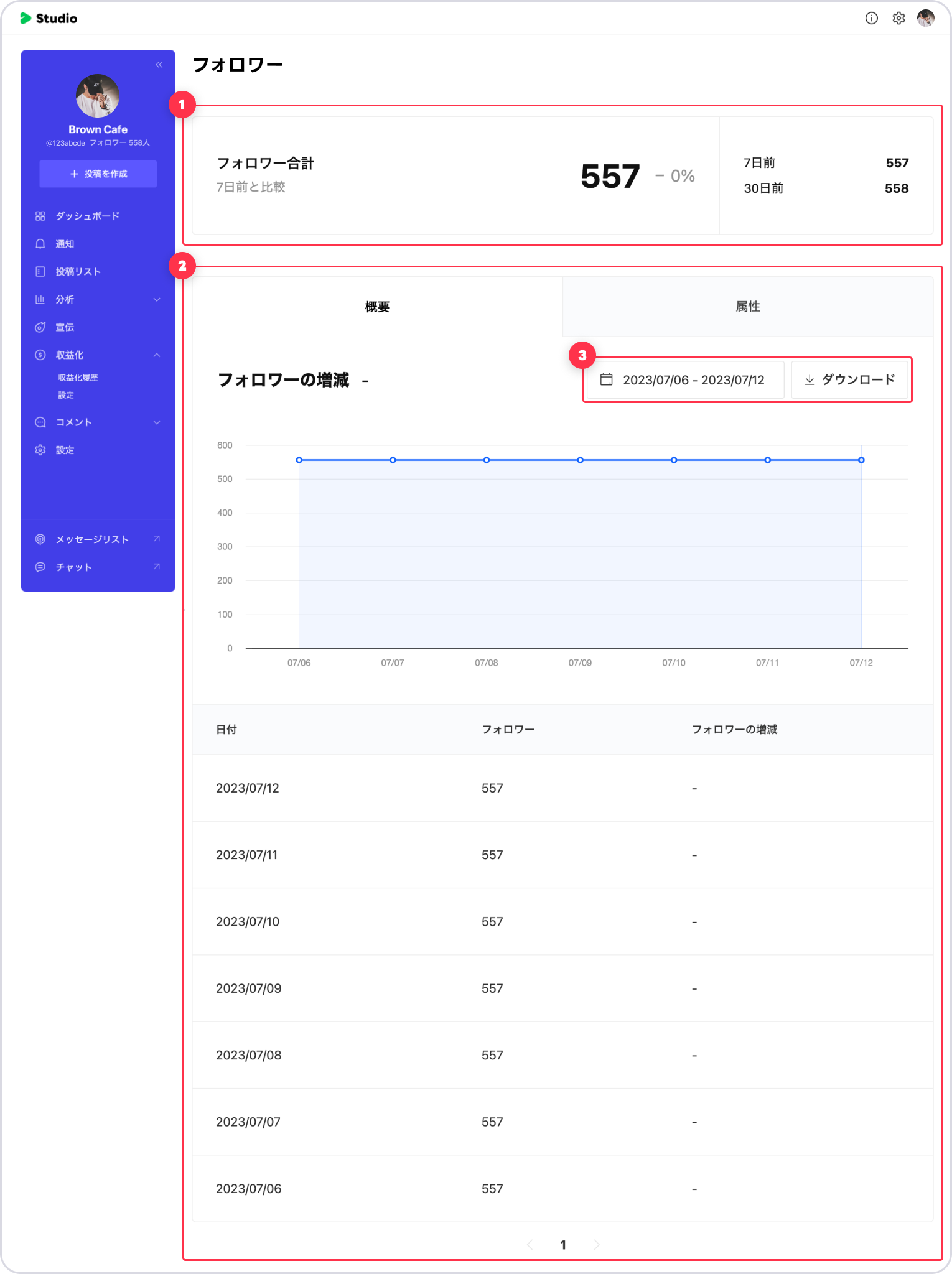Expand the コメント menu chevron

point(157,422)
